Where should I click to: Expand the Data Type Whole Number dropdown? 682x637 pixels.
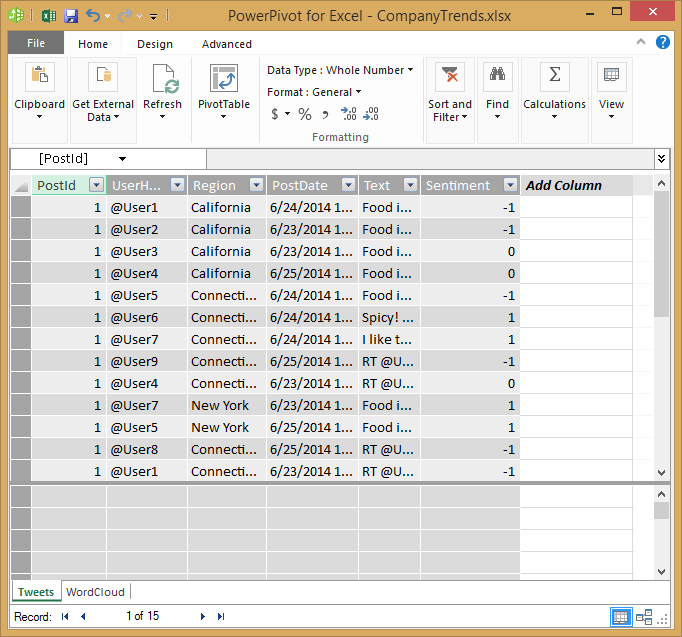coord(410,70)
